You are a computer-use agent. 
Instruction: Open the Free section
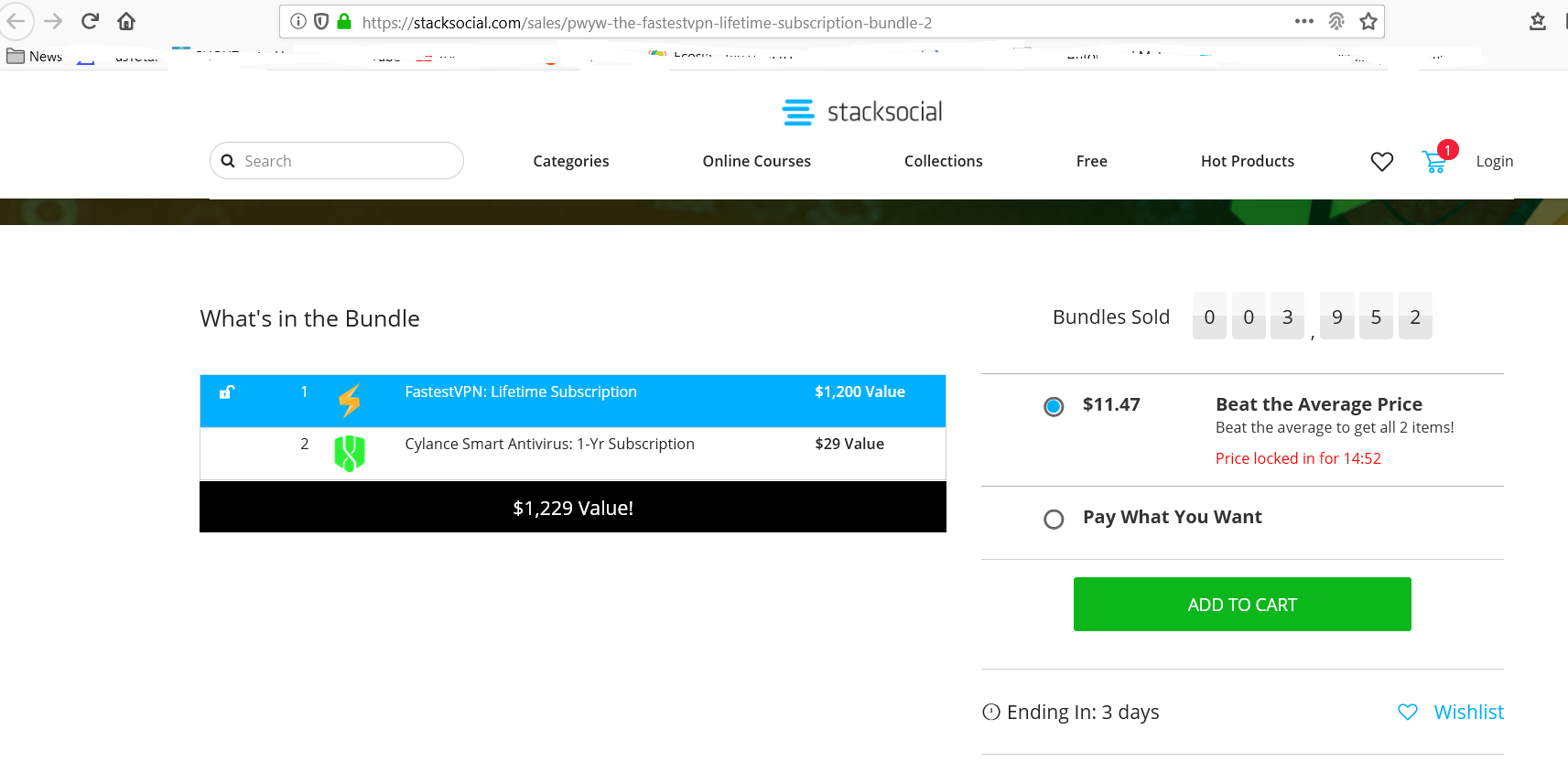tap(1092, 161)
